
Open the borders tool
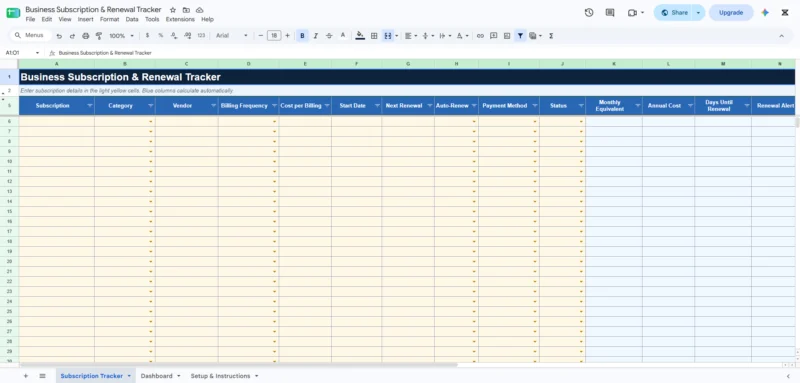click(x=374, y=36)
